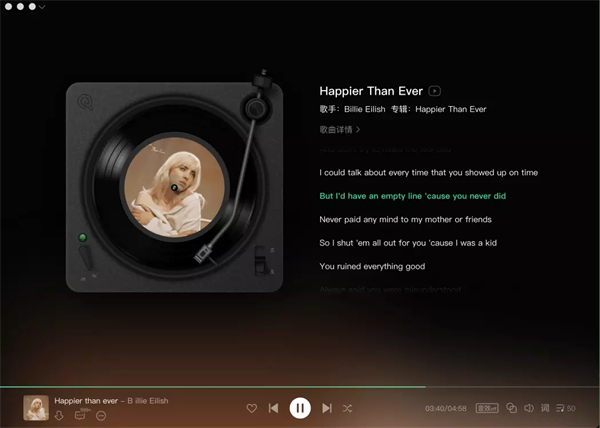Skip to the previous track
Image resolution: width=600 pixels, height=428 pixels.
coord(273,408)
